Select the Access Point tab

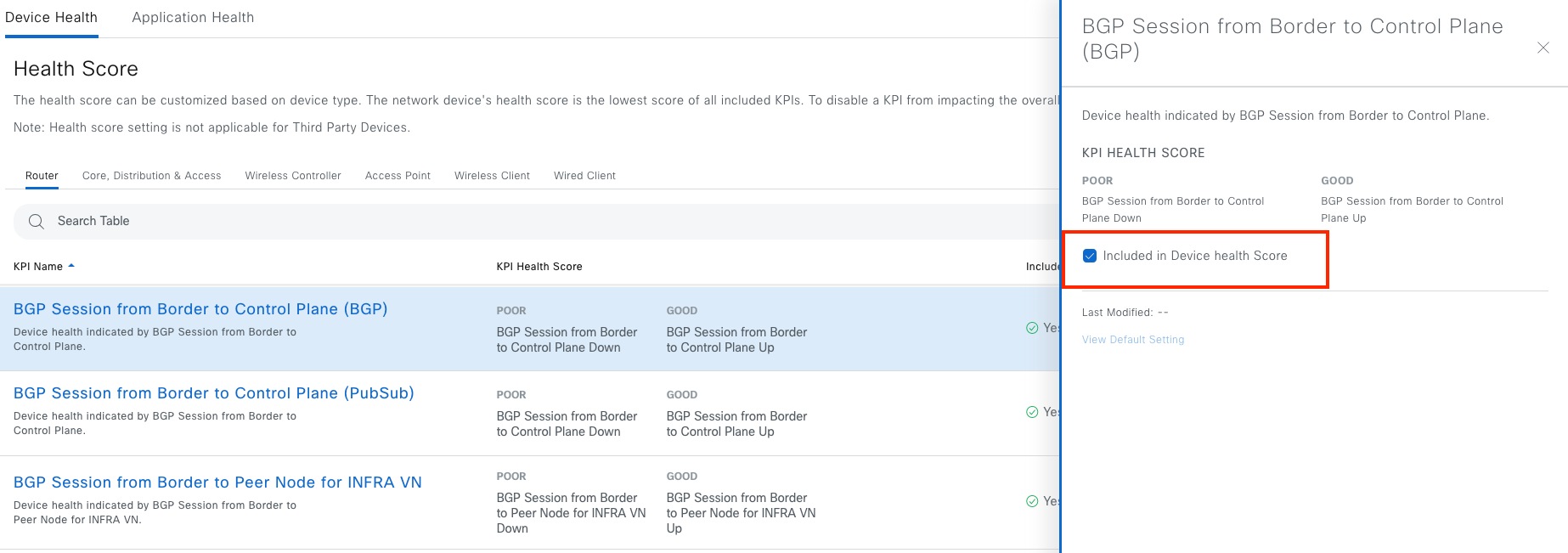398,176
